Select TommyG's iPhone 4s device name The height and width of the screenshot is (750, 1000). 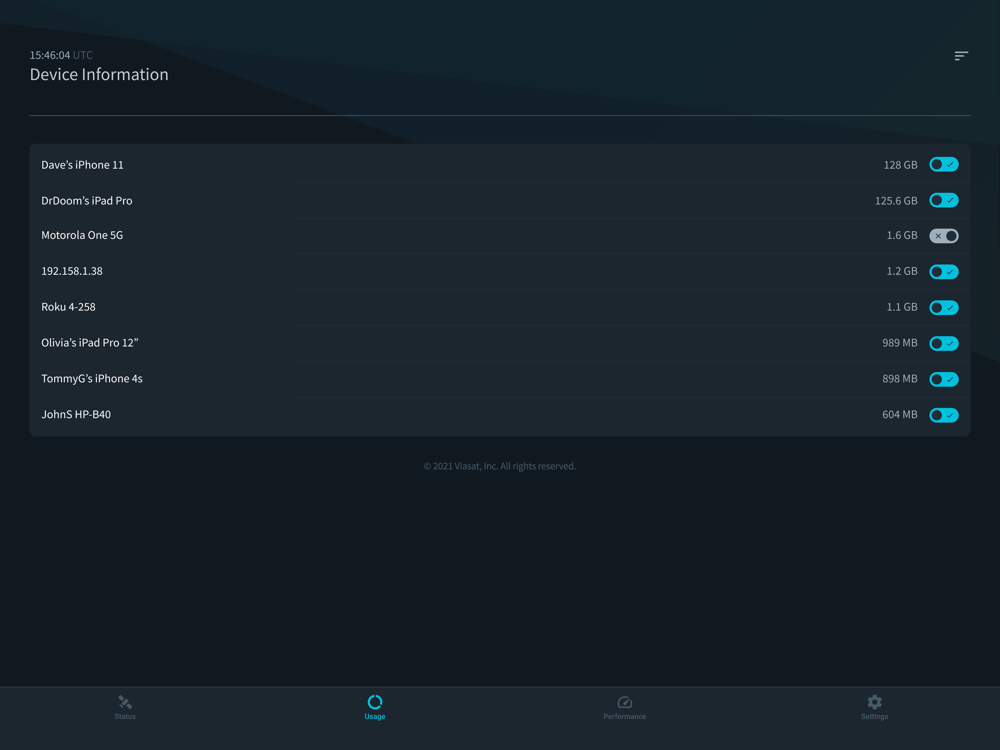(x=92, y=378)
